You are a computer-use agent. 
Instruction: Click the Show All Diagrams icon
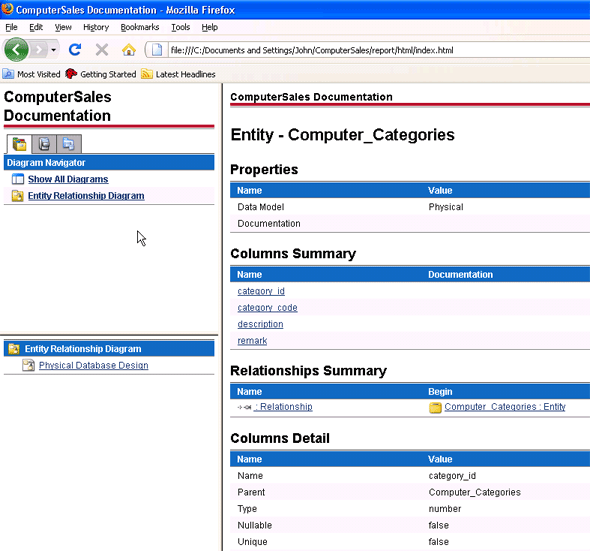[17, 179]
